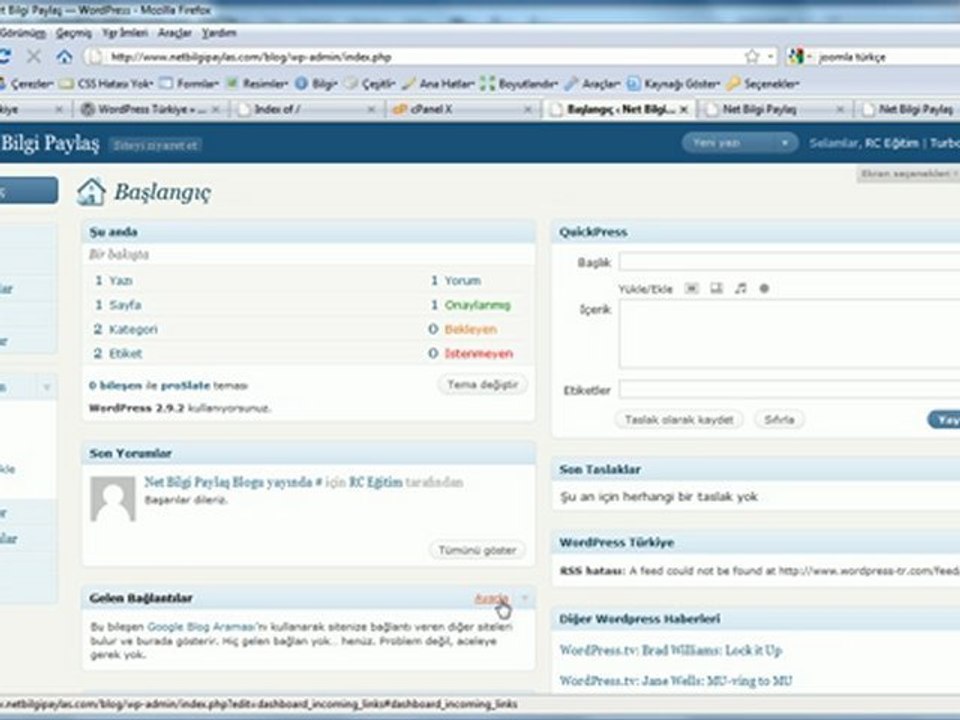Open CSS Hatası Yok toolbar item
Screen dimensions: 960x720
point(106,83)
